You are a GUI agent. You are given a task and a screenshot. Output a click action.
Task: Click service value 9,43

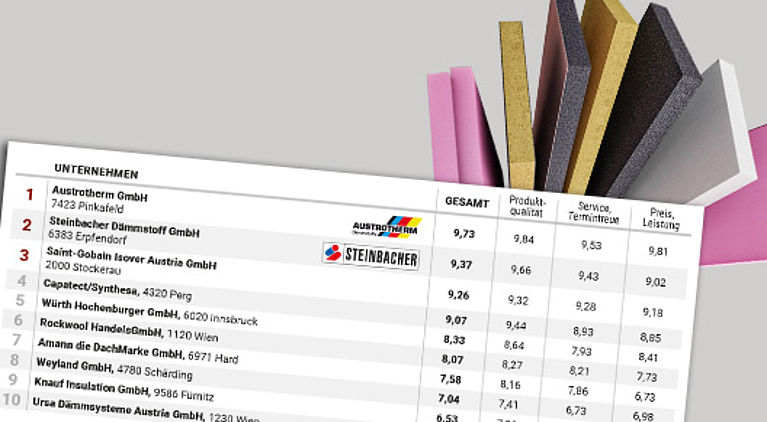tap(588, 276)
